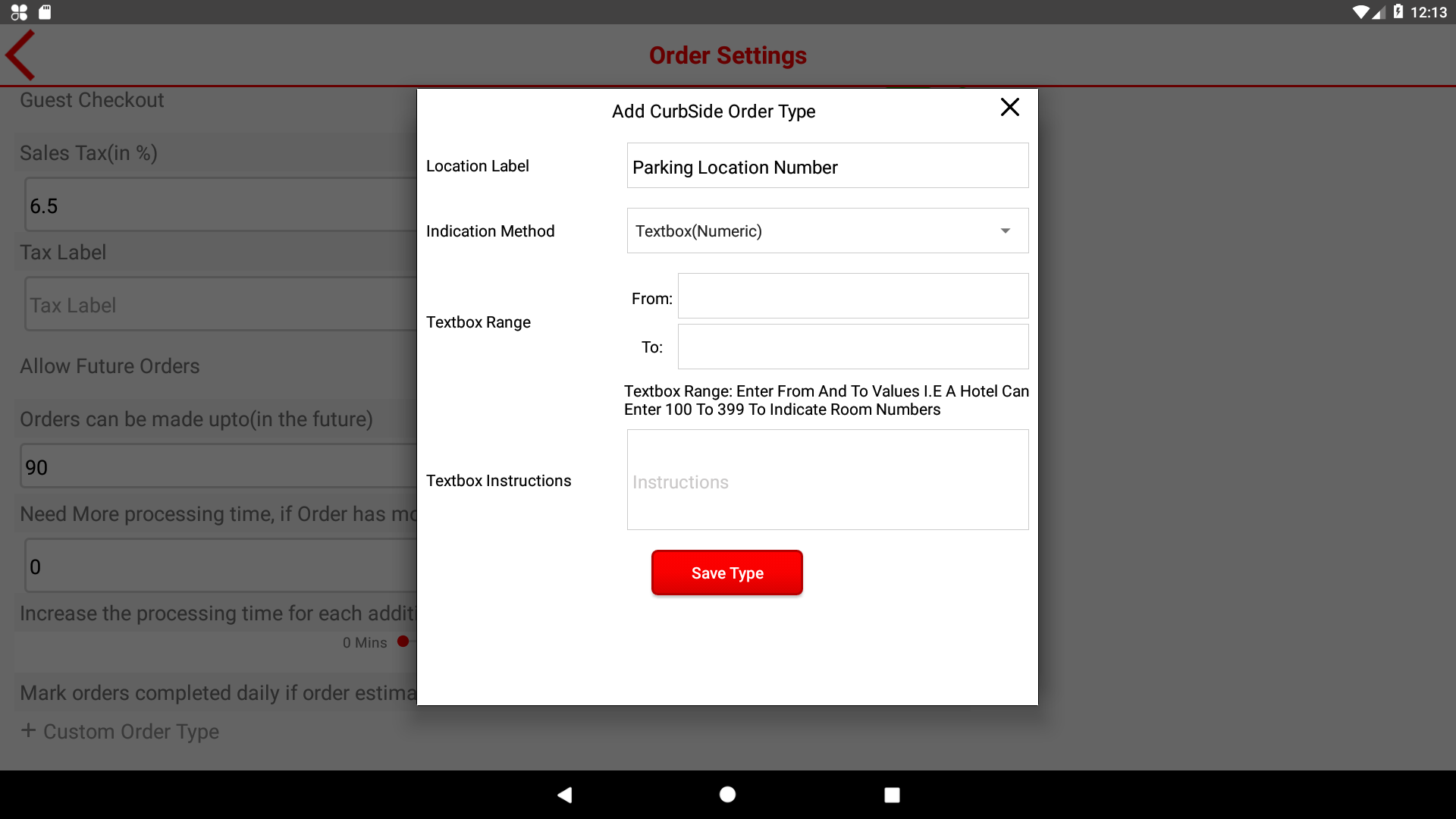This screenshot has width=1456, height=819.
Task: Tap the SD card status bar icon
Action: tap(45, 12)
